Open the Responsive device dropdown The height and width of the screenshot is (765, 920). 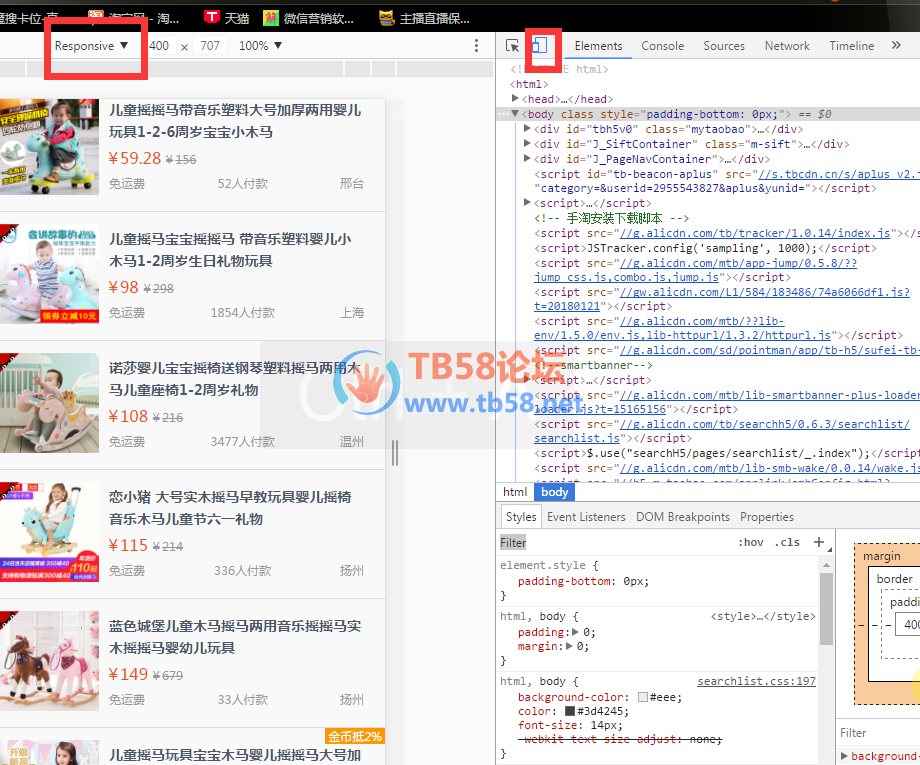[x=92, y=46]
